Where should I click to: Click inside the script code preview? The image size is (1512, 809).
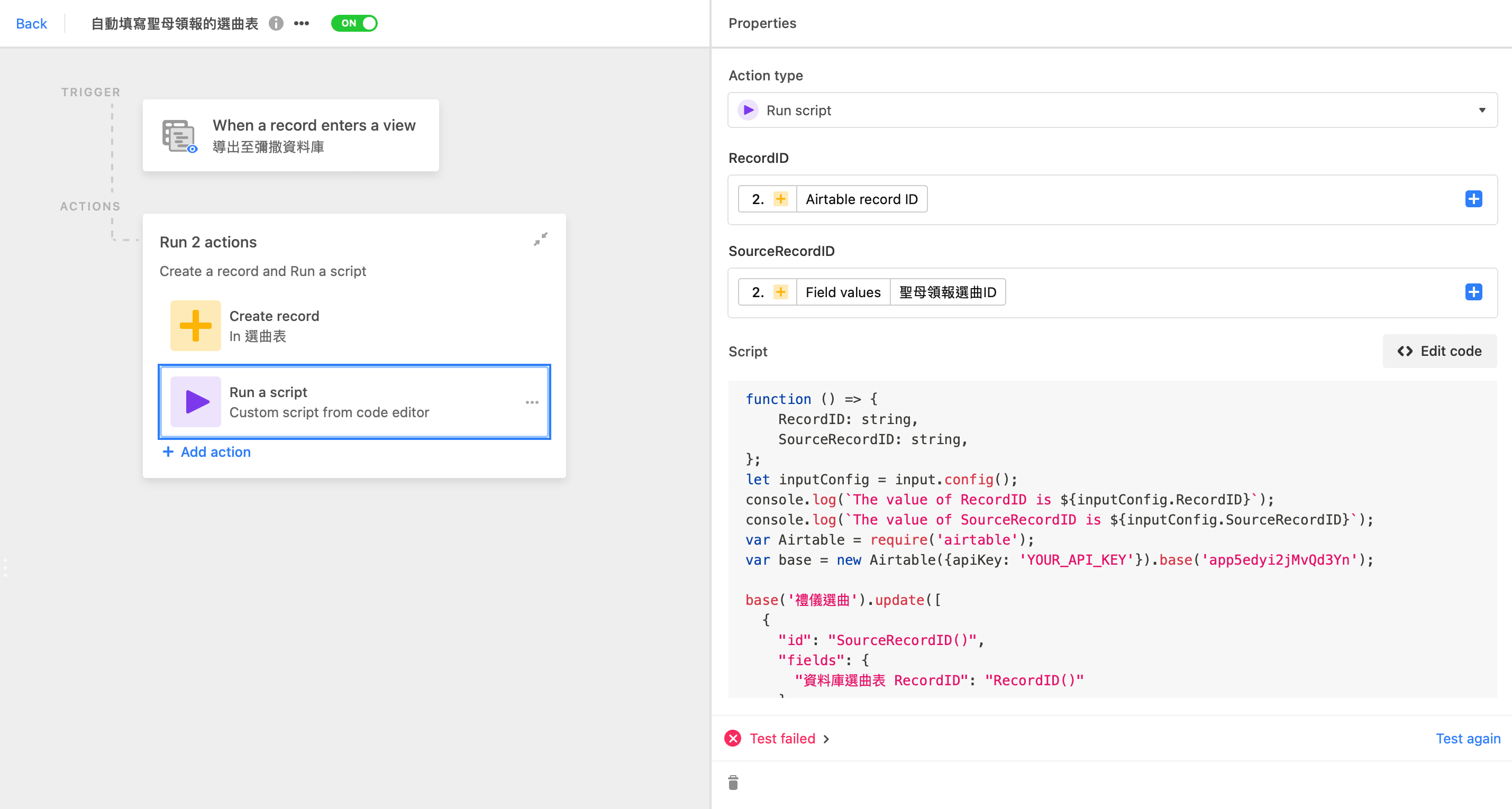(x=1112, y=539)
